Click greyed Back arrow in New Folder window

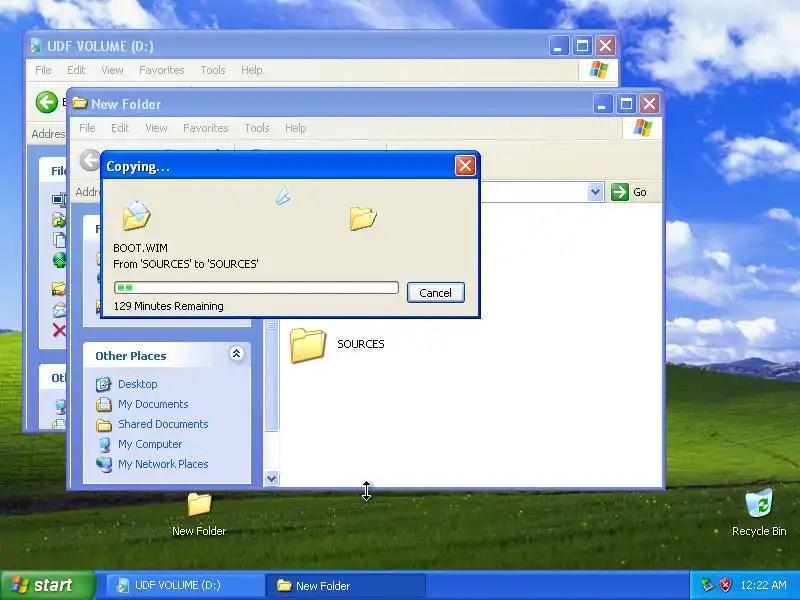pos(90,160)
